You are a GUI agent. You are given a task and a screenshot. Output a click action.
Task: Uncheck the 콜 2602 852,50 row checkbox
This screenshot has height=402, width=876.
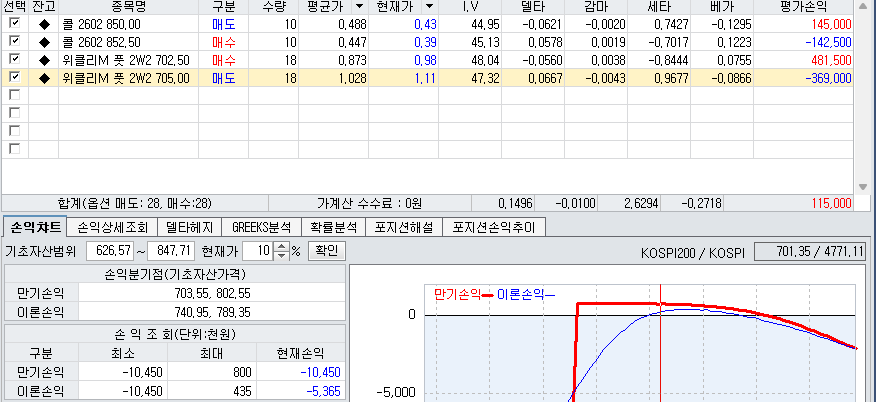point(15,41)
